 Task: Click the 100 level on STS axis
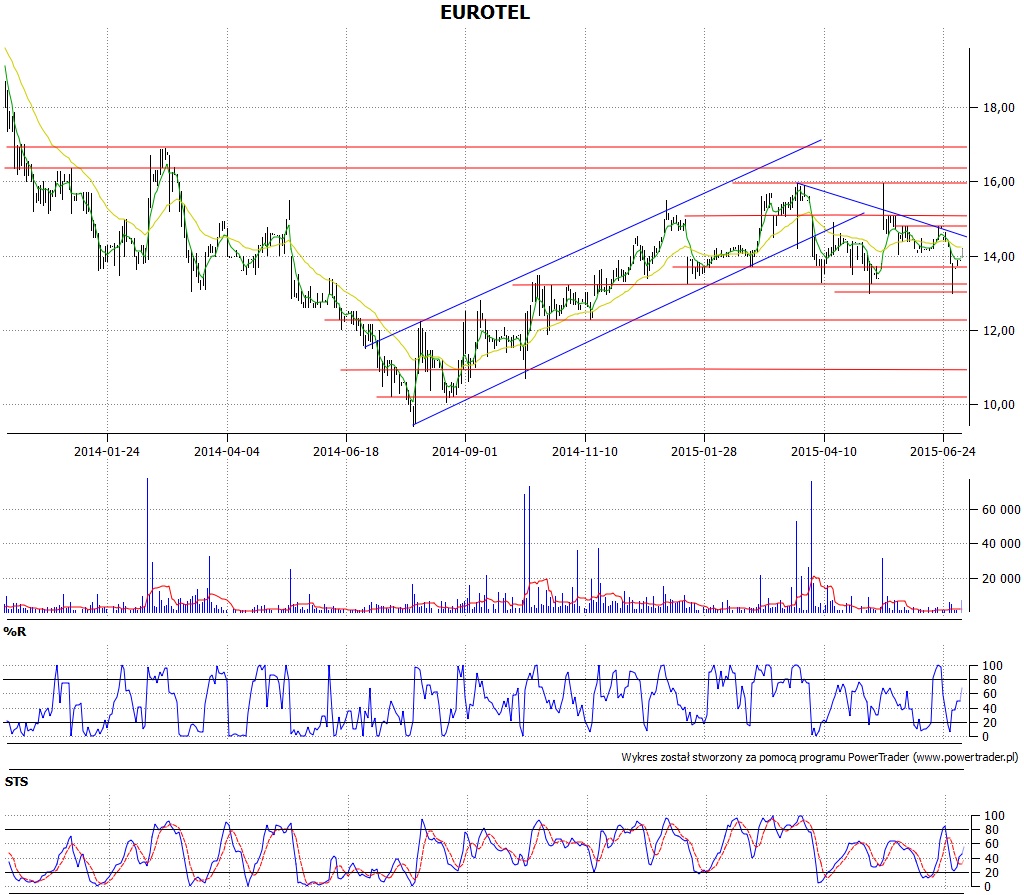tap(994, 816)
